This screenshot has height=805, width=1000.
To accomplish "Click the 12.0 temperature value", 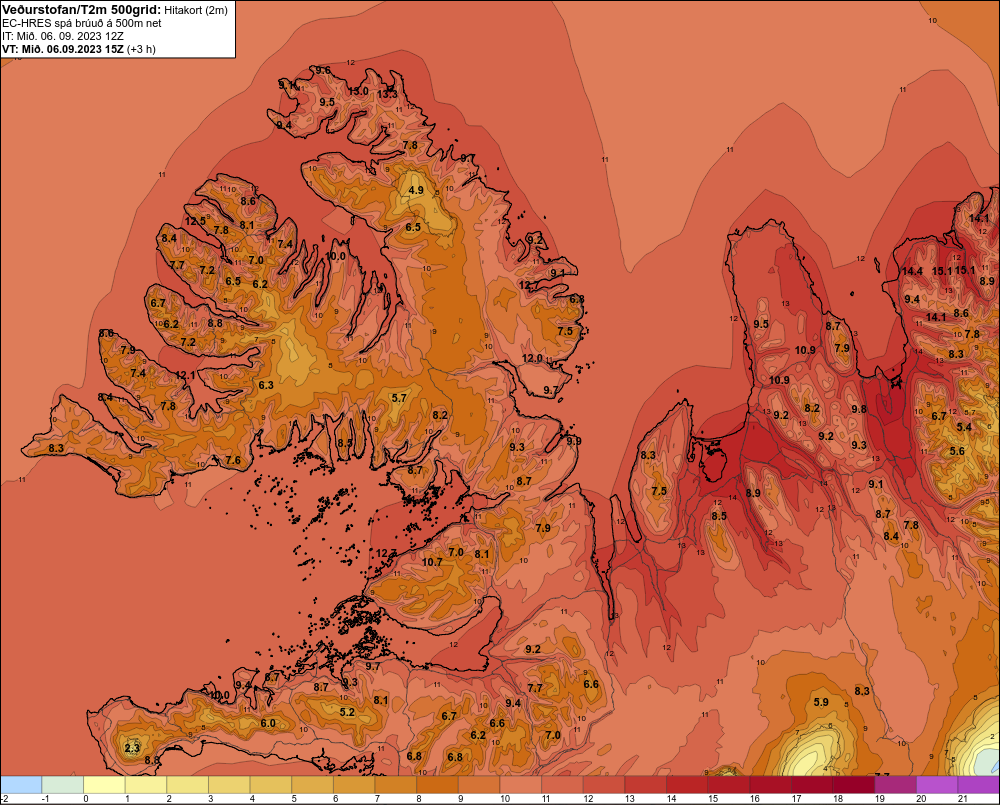I will tap(533, 358).
